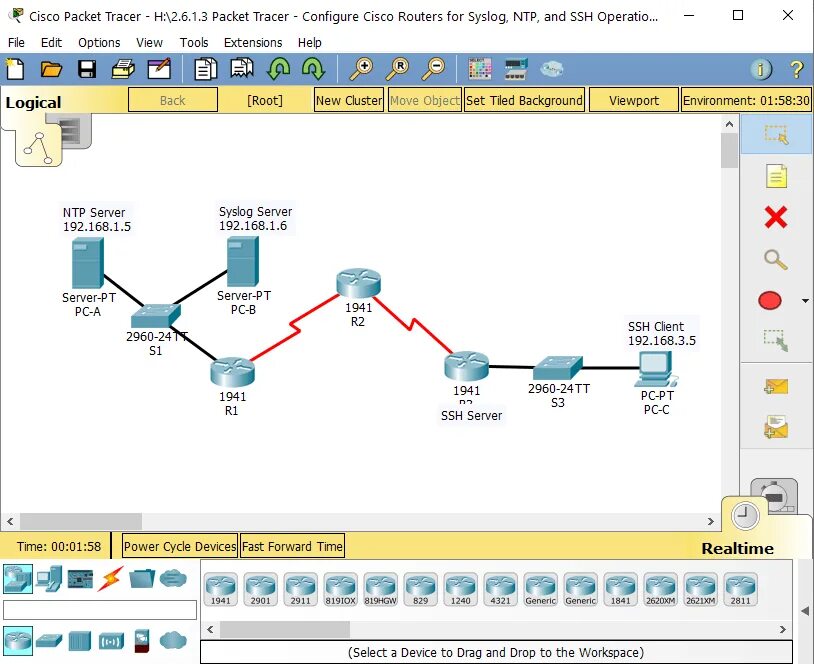Select Switches subcategory icon
Viewport: 814px width, 664px height.
pyautogui.click(x=49, y=641)
